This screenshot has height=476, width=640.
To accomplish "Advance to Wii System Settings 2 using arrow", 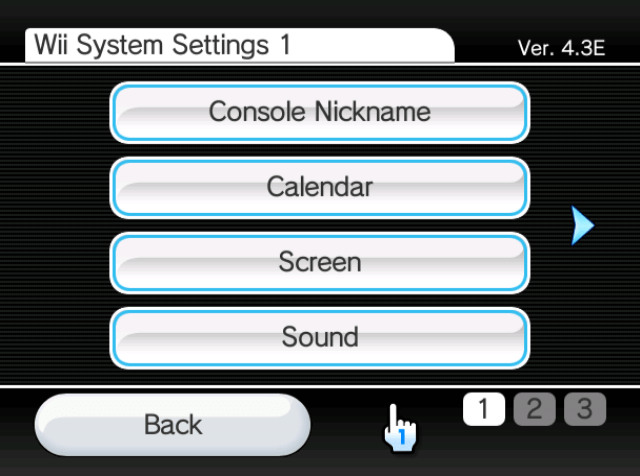I will 582,225.
